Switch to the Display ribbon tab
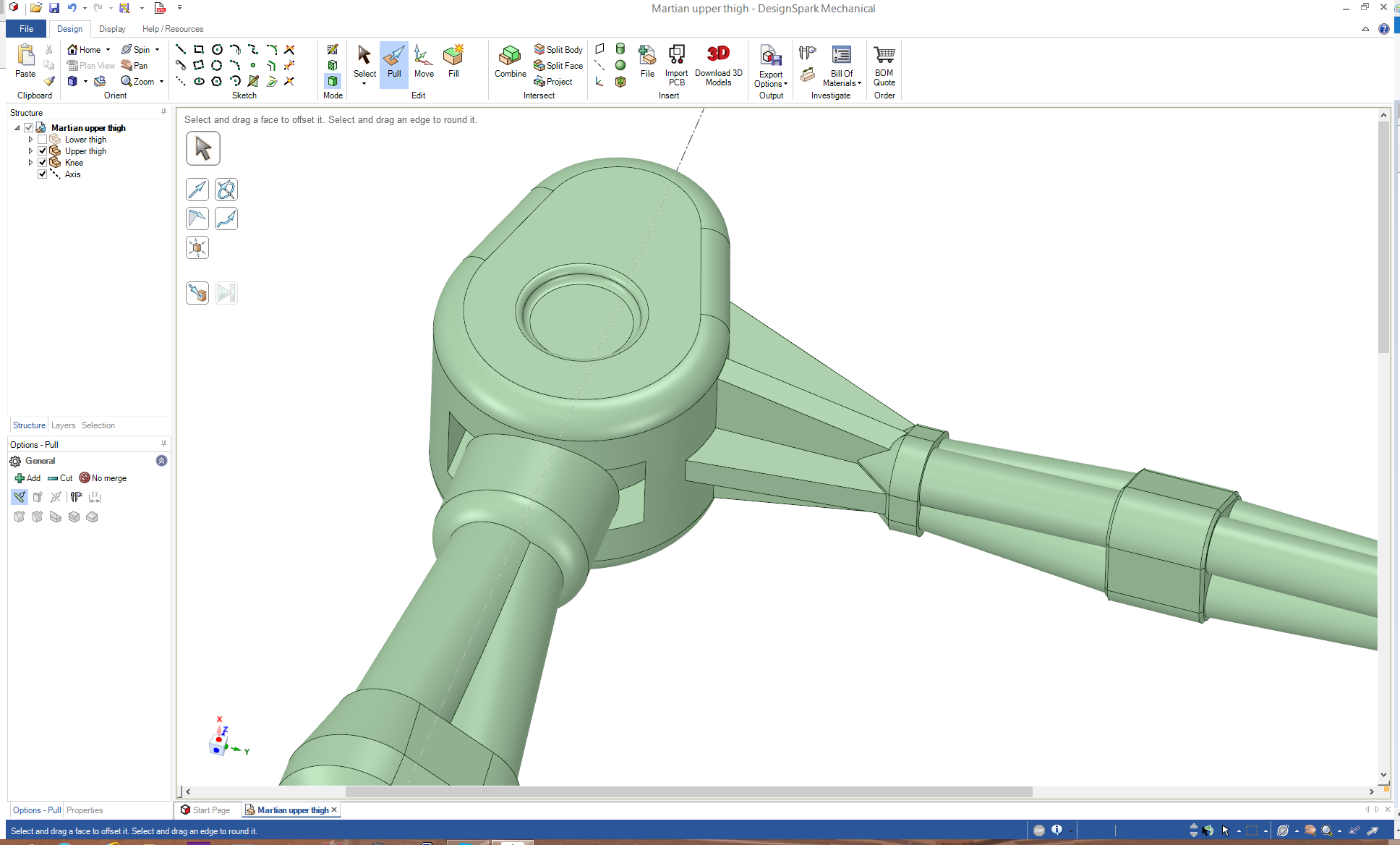Image resolution: width=1400 pixels, height=845 pixels. point(112,29)
